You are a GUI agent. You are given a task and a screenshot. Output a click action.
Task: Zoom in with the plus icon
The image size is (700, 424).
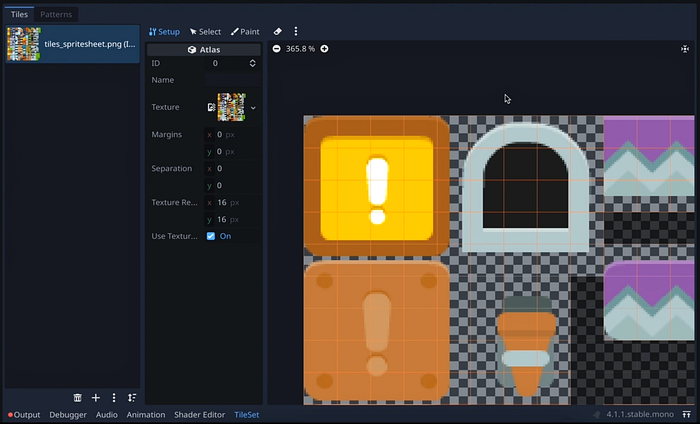(x=324, y=49)
